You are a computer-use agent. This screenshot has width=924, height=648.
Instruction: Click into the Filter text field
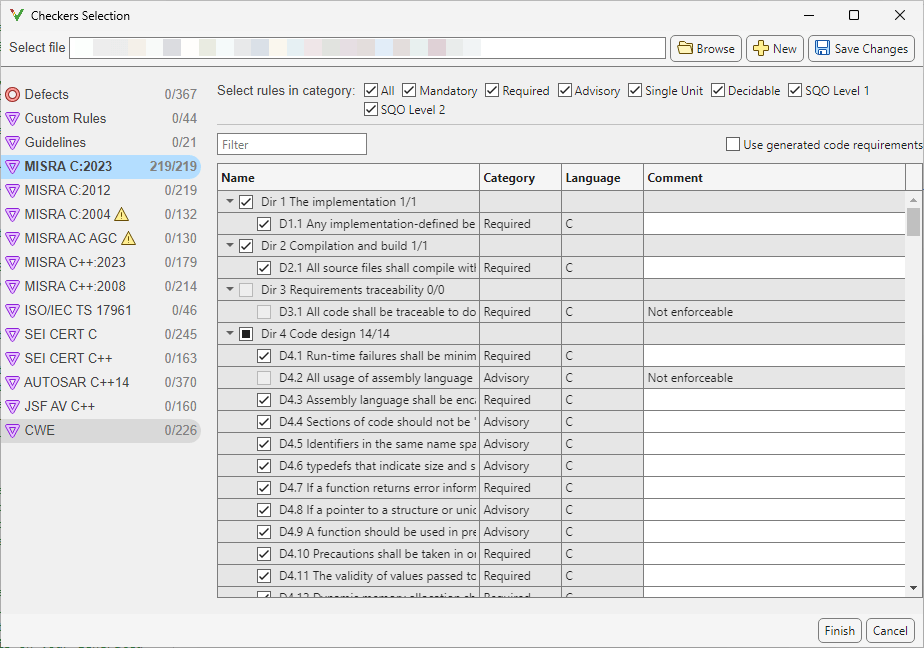pos(292,145)
